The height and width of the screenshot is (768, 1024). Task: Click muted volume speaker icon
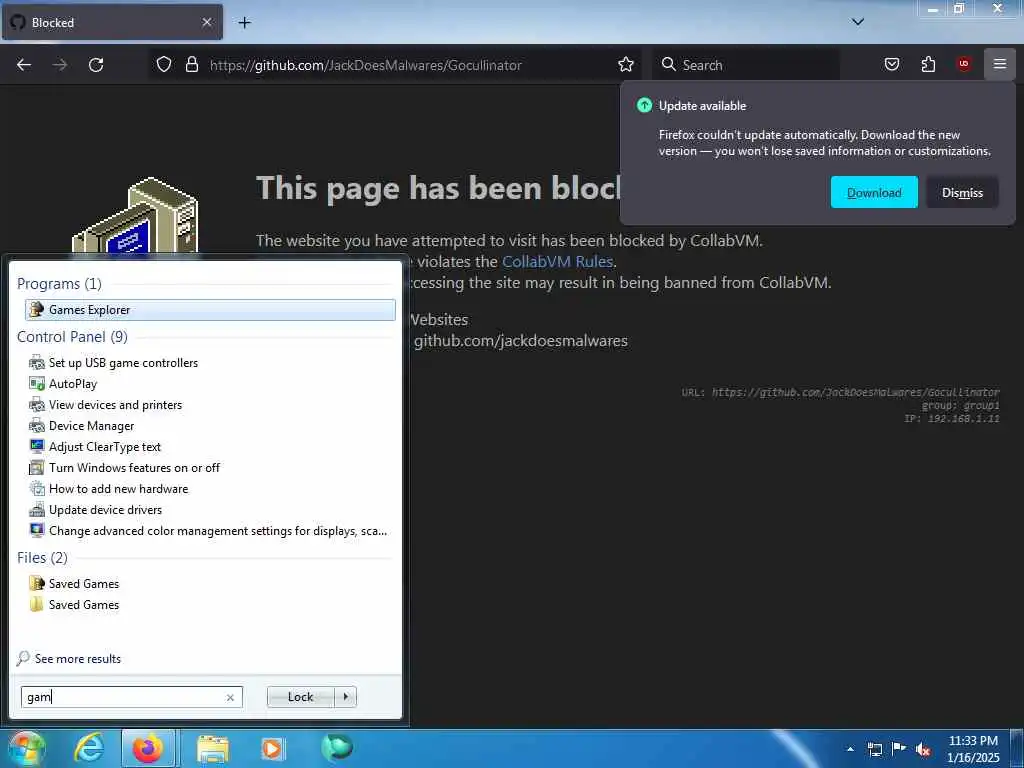pyautogui.click(x=923, y=750)
